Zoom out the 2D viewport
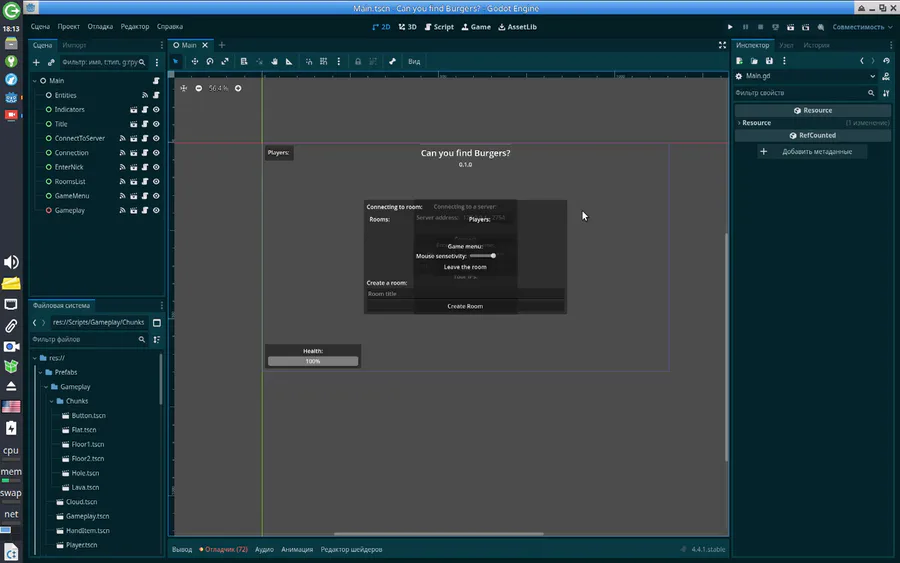Image resolution: width=900 pixels, height=563 pixels. (x=199, y=88)
